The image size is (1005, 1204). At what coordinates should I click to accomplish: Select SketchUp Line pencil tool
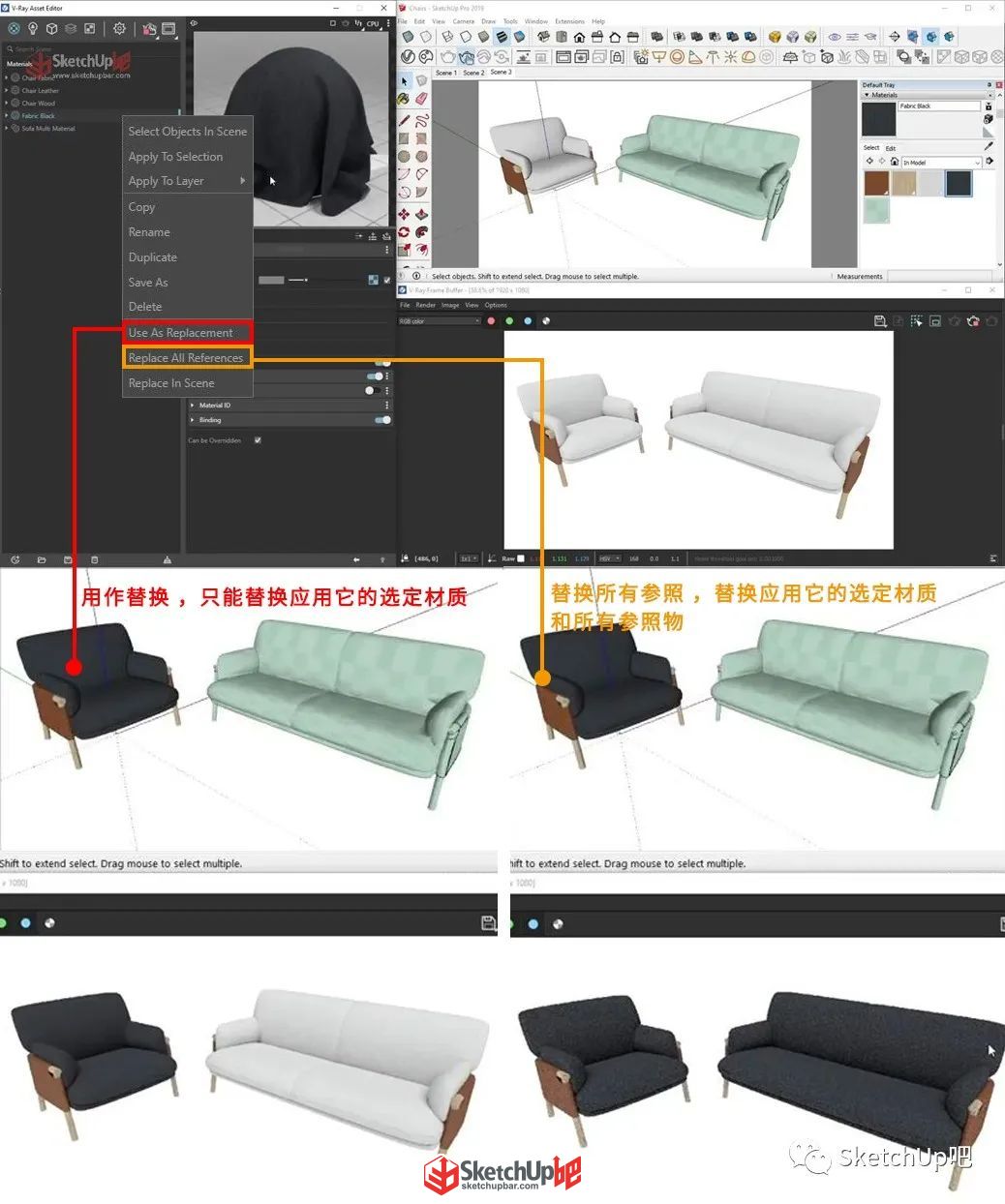(404, 121)
